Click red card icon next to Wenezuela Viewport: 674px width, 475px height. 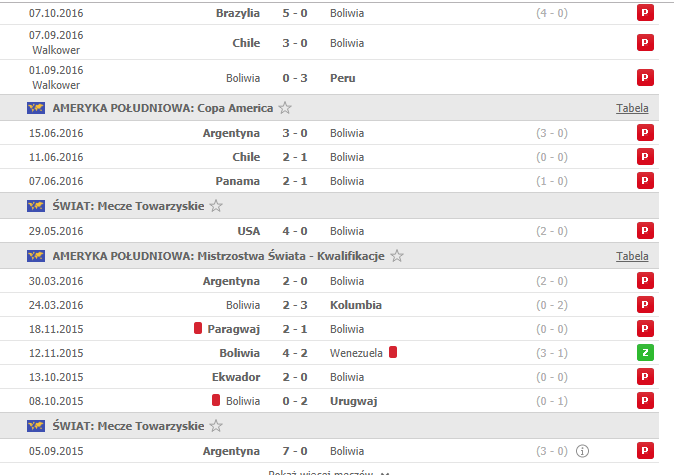point(393,352)
